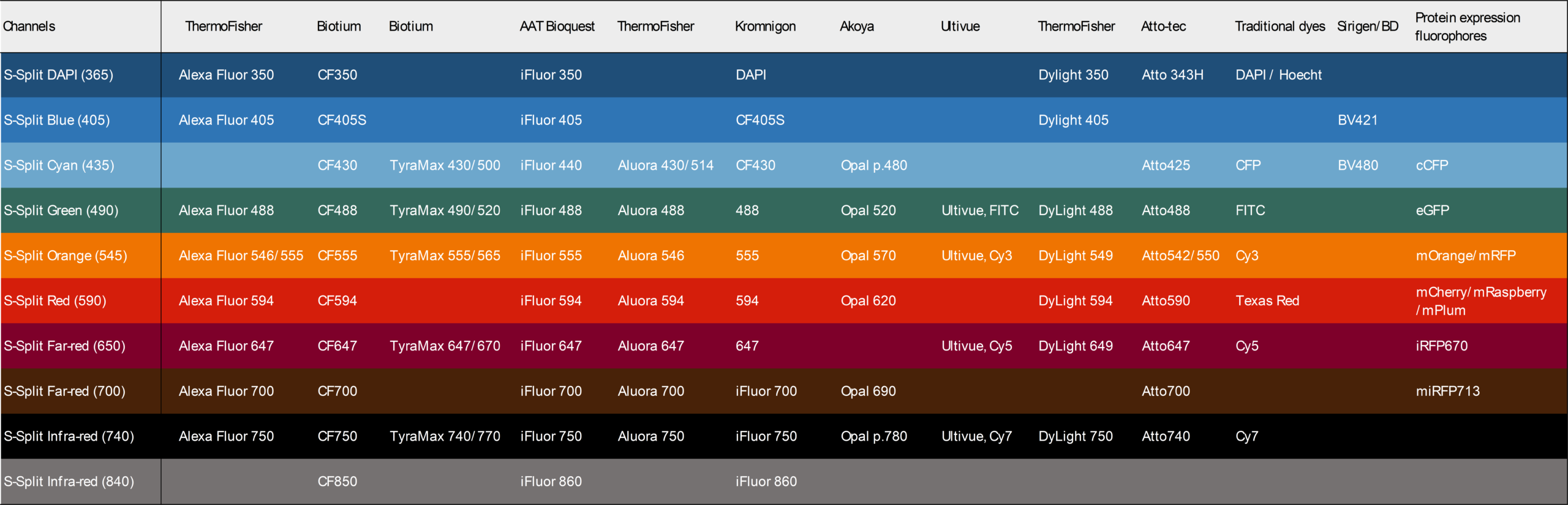Select the mCherry/mRaspberry/mPlum cell
This screenshot has height=505, width=1568.
tap(1480, 301)
